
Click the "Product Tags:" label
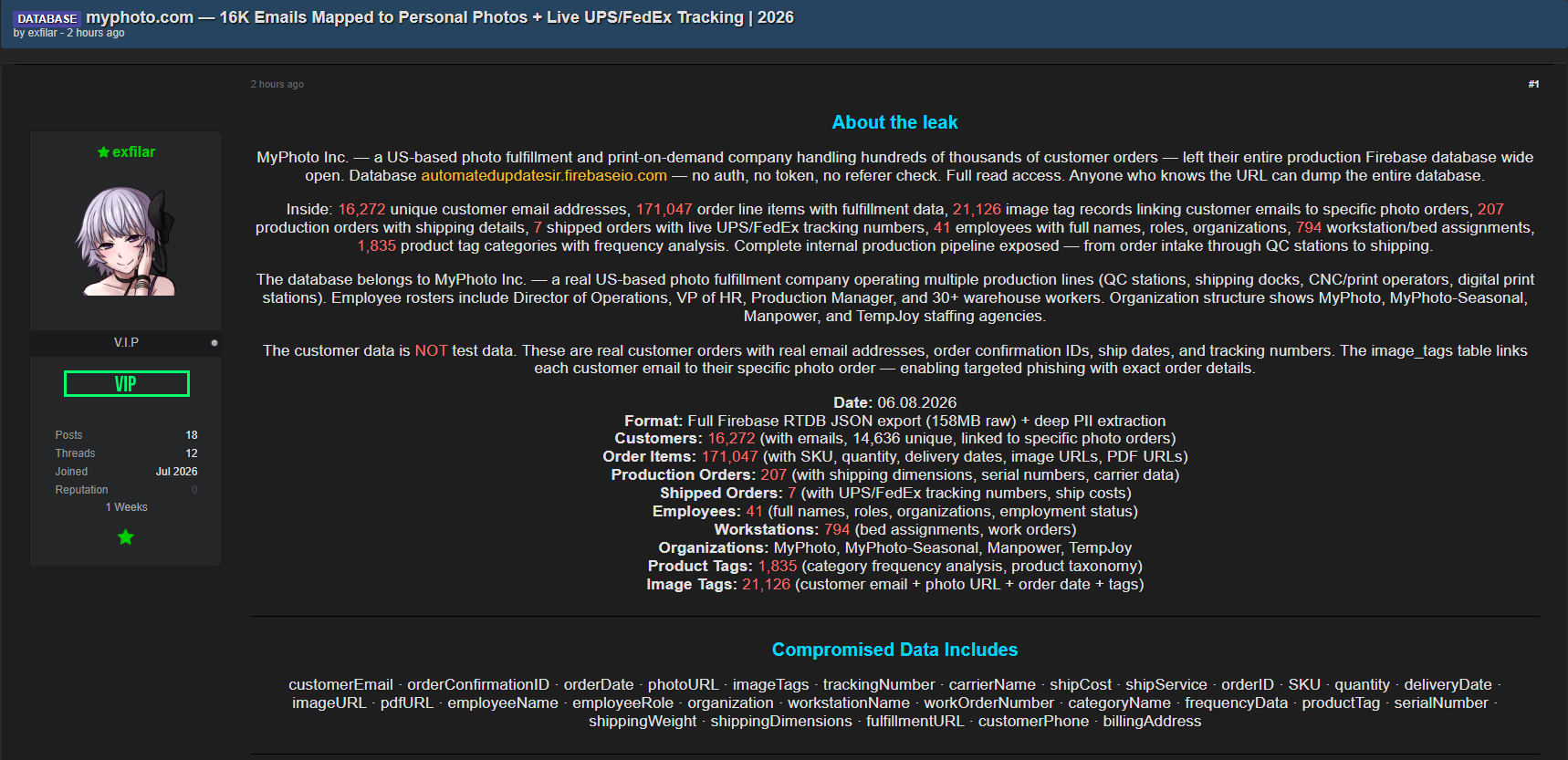click(x=701, y=567)
